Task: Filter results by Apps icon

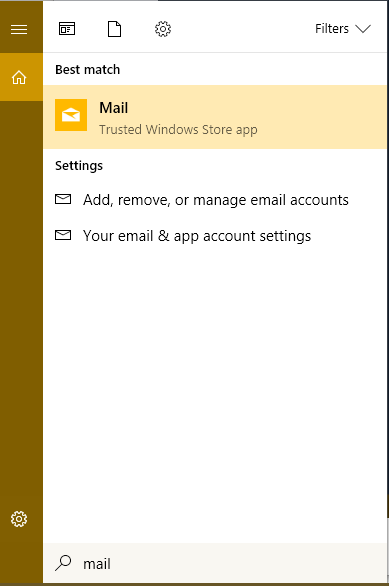Action: click(67, 29)
